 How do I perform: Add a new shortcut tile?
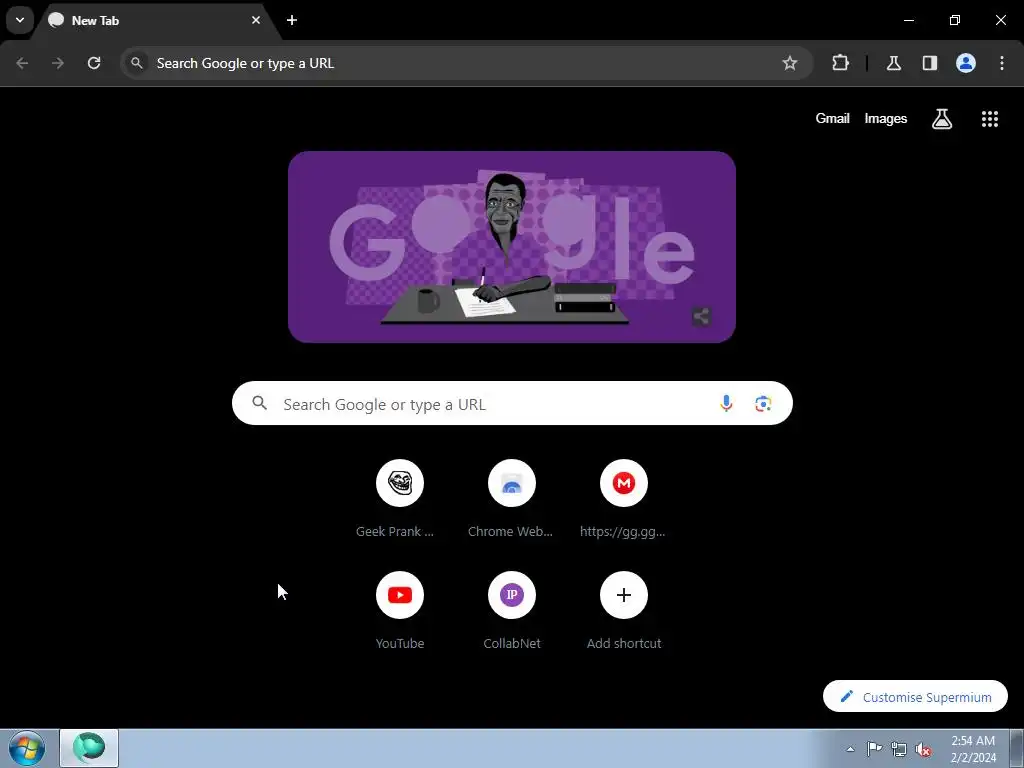624,611
